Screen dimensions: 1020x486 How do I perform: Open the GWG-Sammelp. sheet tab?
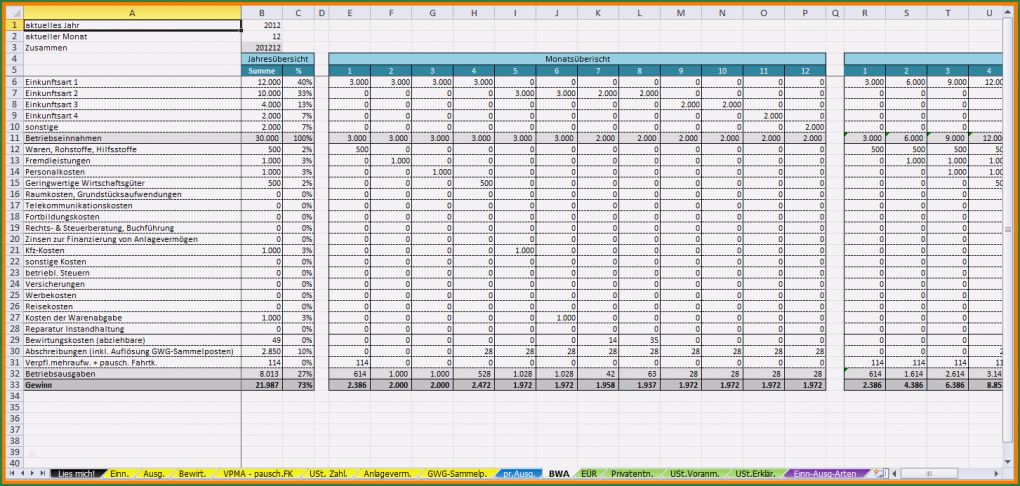click(455, 473)
